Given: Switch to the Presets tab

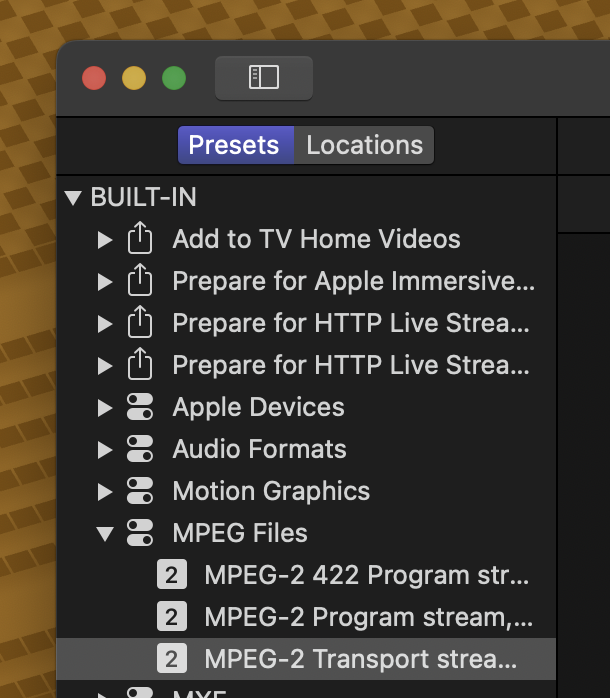Looking at the screenshot, I should [234, 145].
